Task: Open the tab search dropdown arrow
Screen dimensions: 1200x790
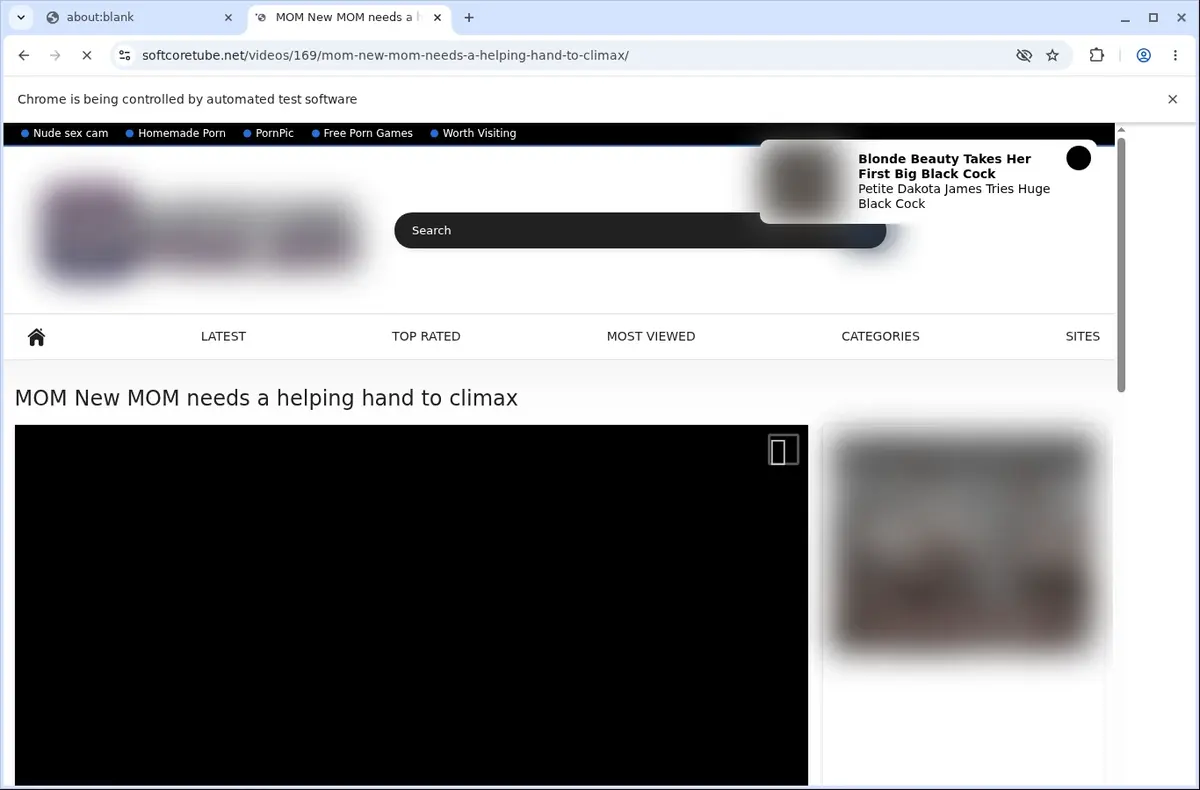Action: (x=21, y=17)
